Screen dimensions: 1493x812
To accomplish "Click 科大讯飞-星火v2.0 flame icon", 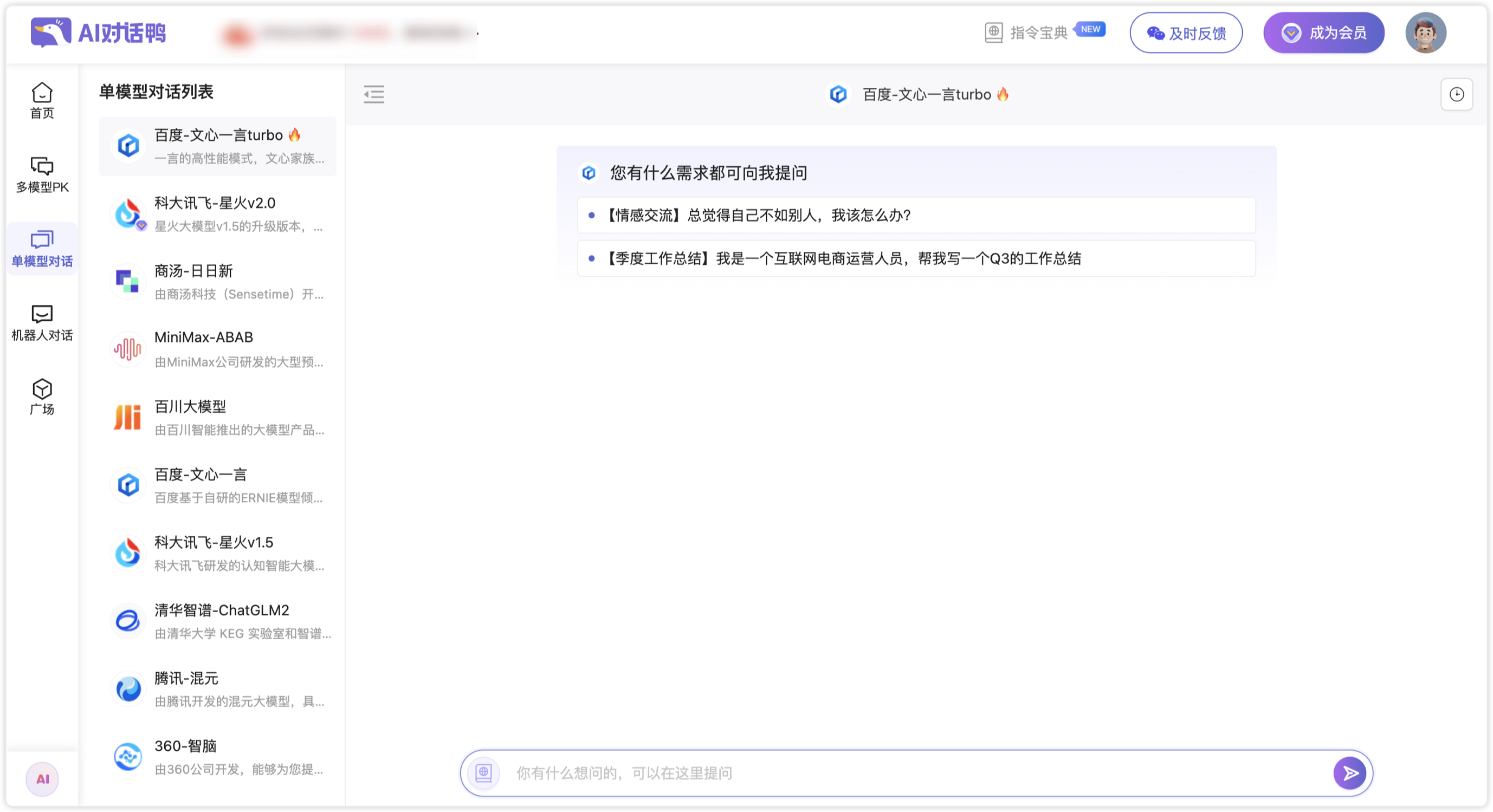I will tap(128, 214).
